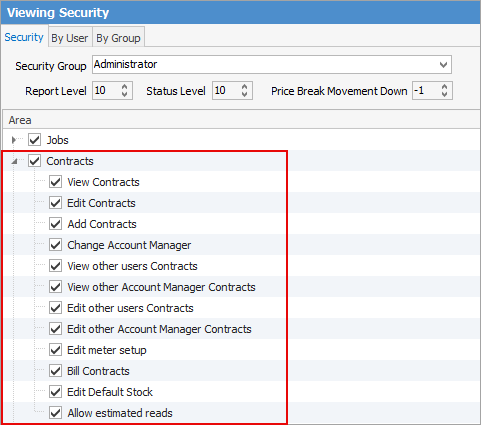Click the Security Group field showing Administrator
This screenshot has width=481, height=425.
click(272, 64)
